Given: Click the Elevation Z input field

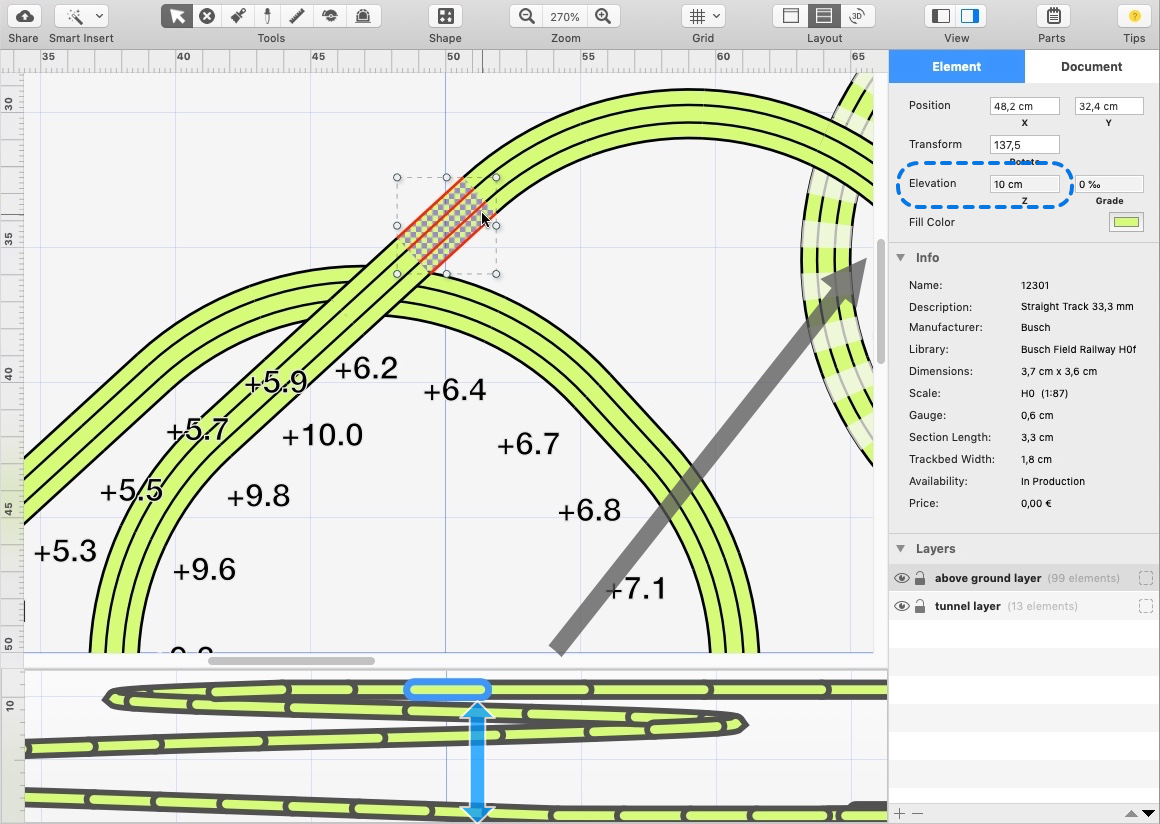Looking at the screenshot, I should tap(1024, 184).
